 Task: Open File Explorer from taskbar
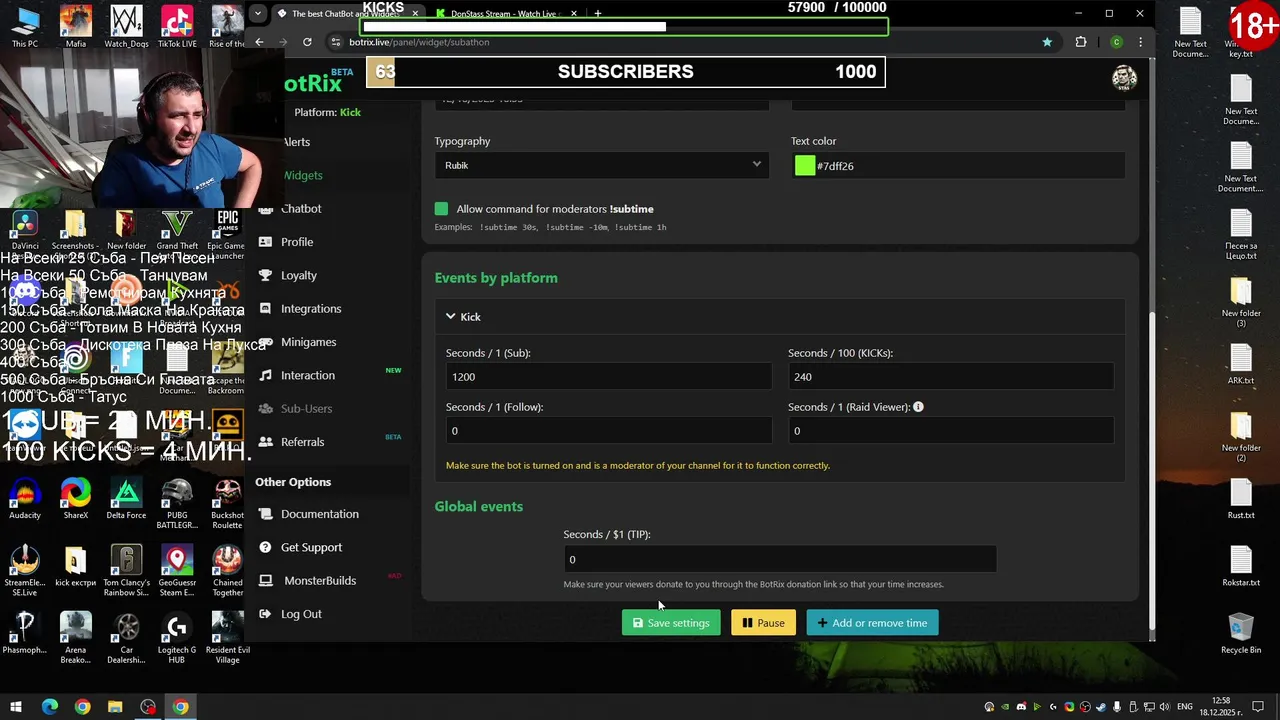(115, 707)
